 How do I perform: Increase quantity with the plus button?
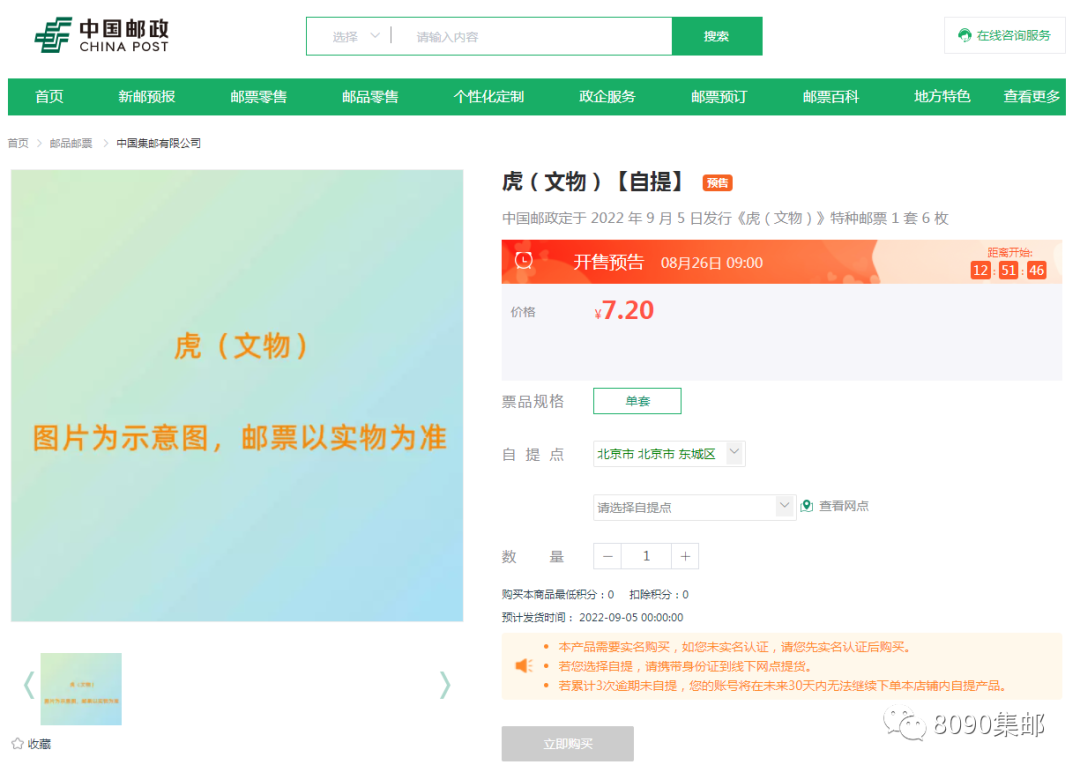(x=685, y=556)
